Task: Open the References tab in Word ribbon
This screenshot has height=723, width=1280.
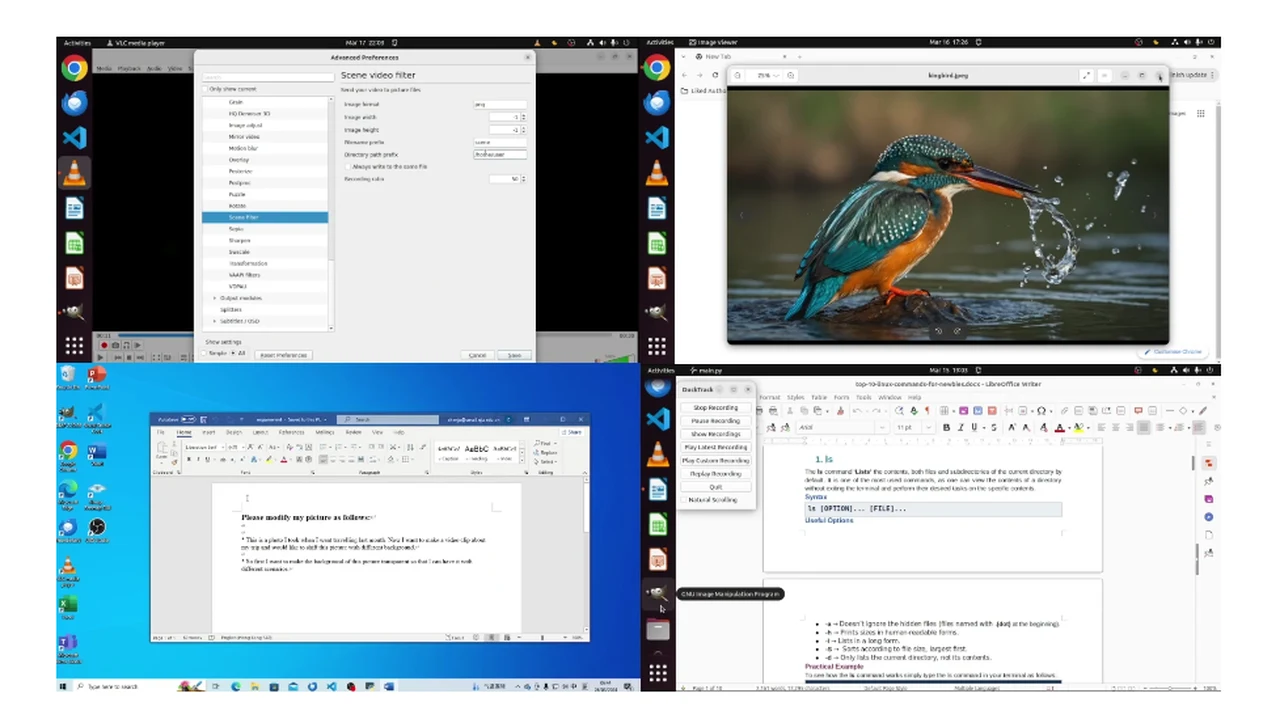Action: click(291, 432)
